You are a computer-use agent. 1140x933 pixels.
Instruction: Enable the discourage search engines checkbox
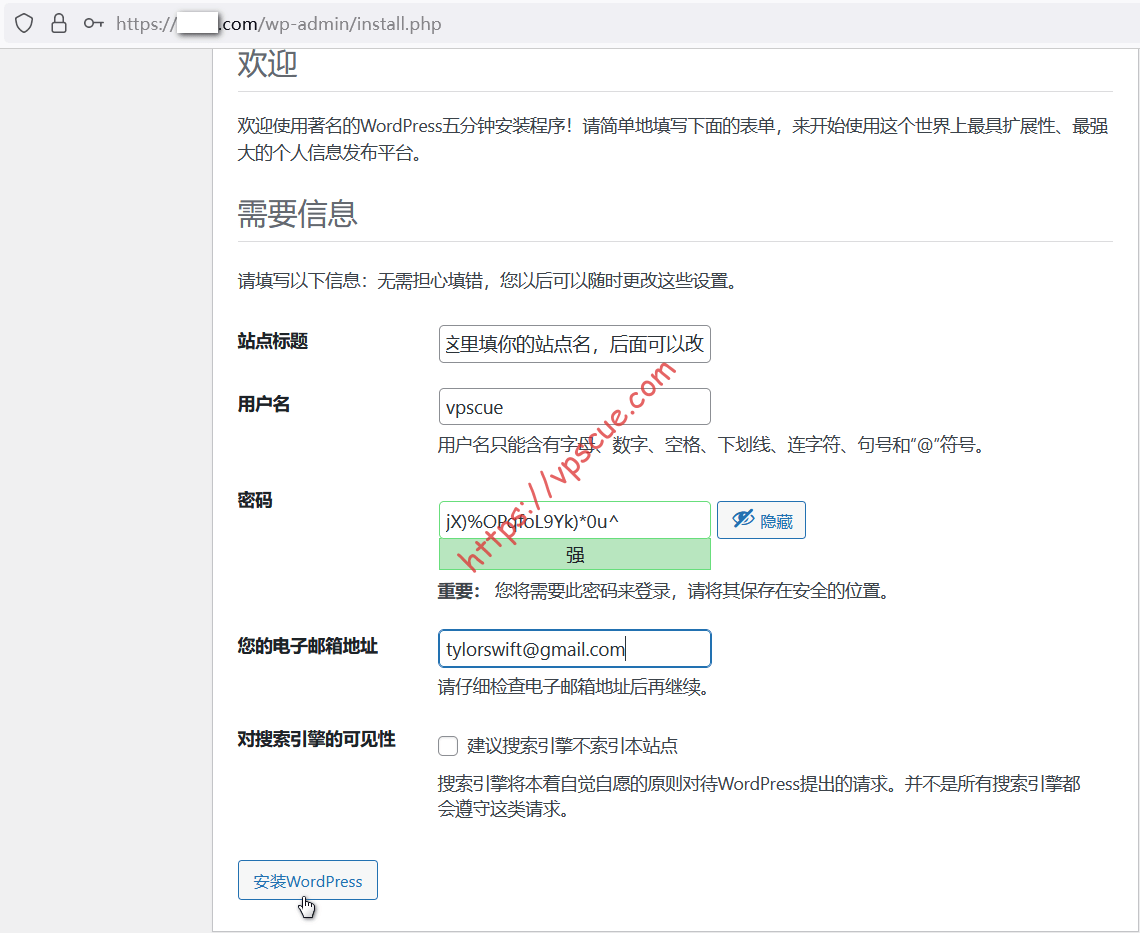coord(448,746)
